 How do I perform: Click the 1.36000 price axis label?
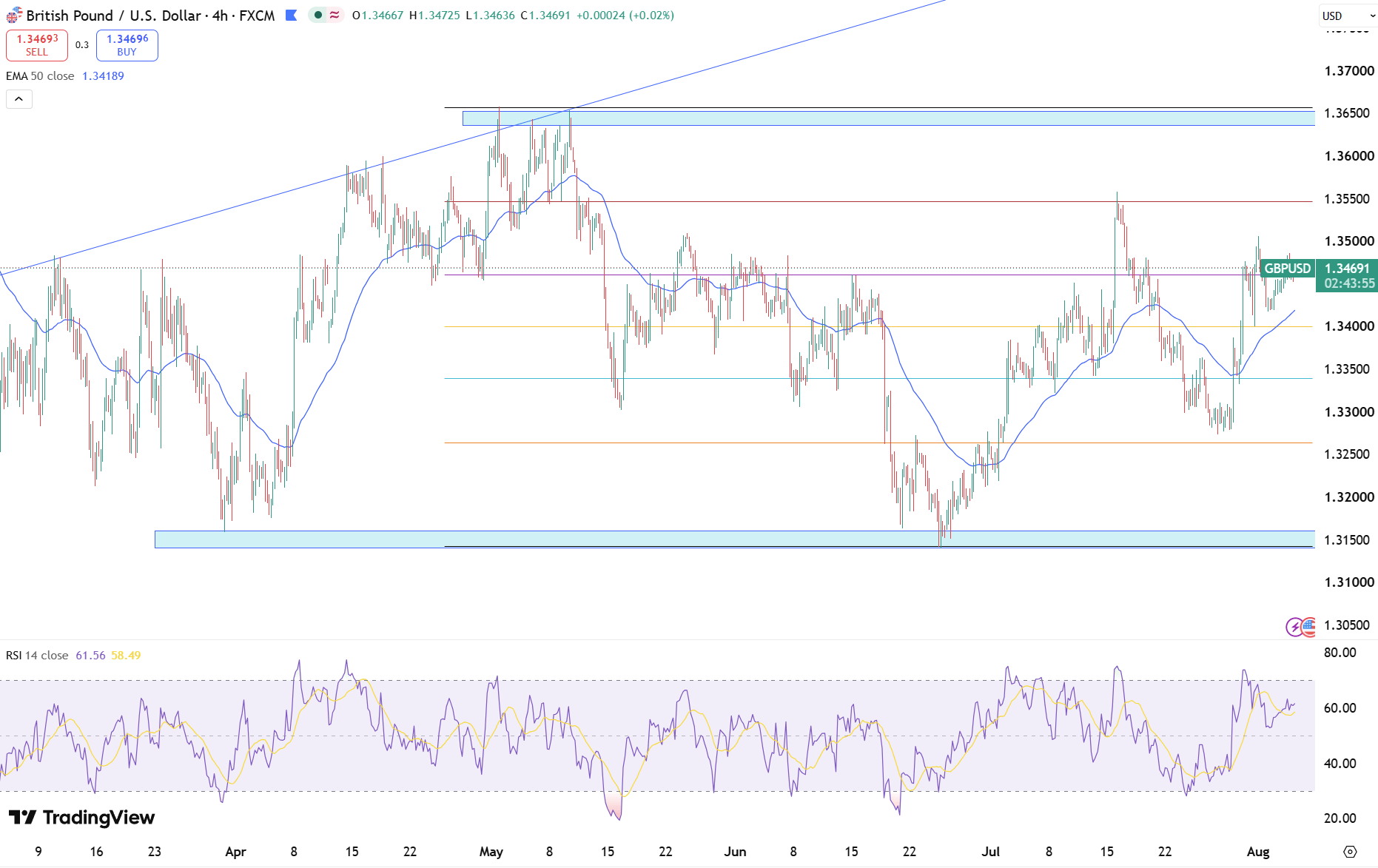(x=1349, y=156)
